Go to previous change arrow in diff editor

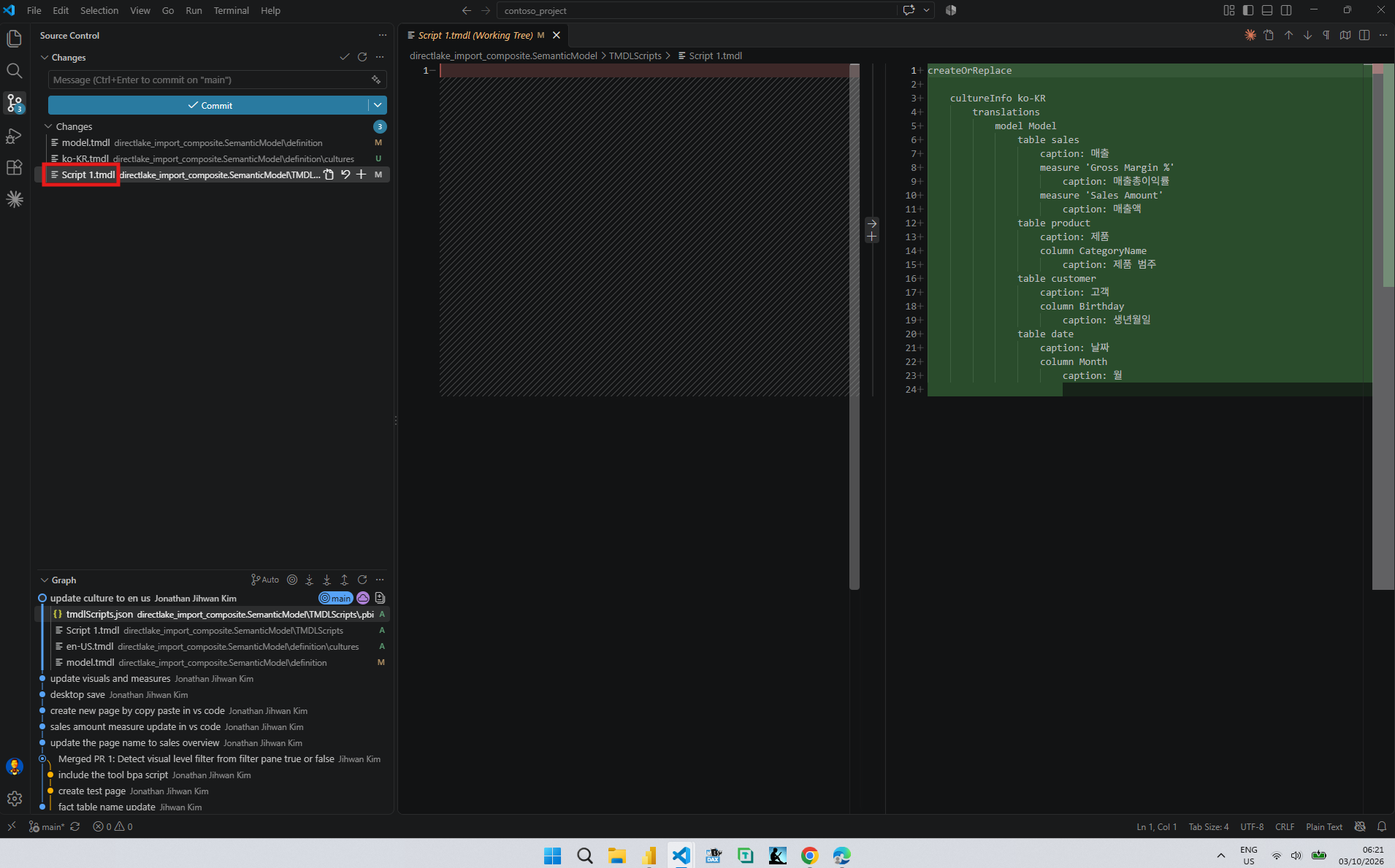click(1288, 35)
